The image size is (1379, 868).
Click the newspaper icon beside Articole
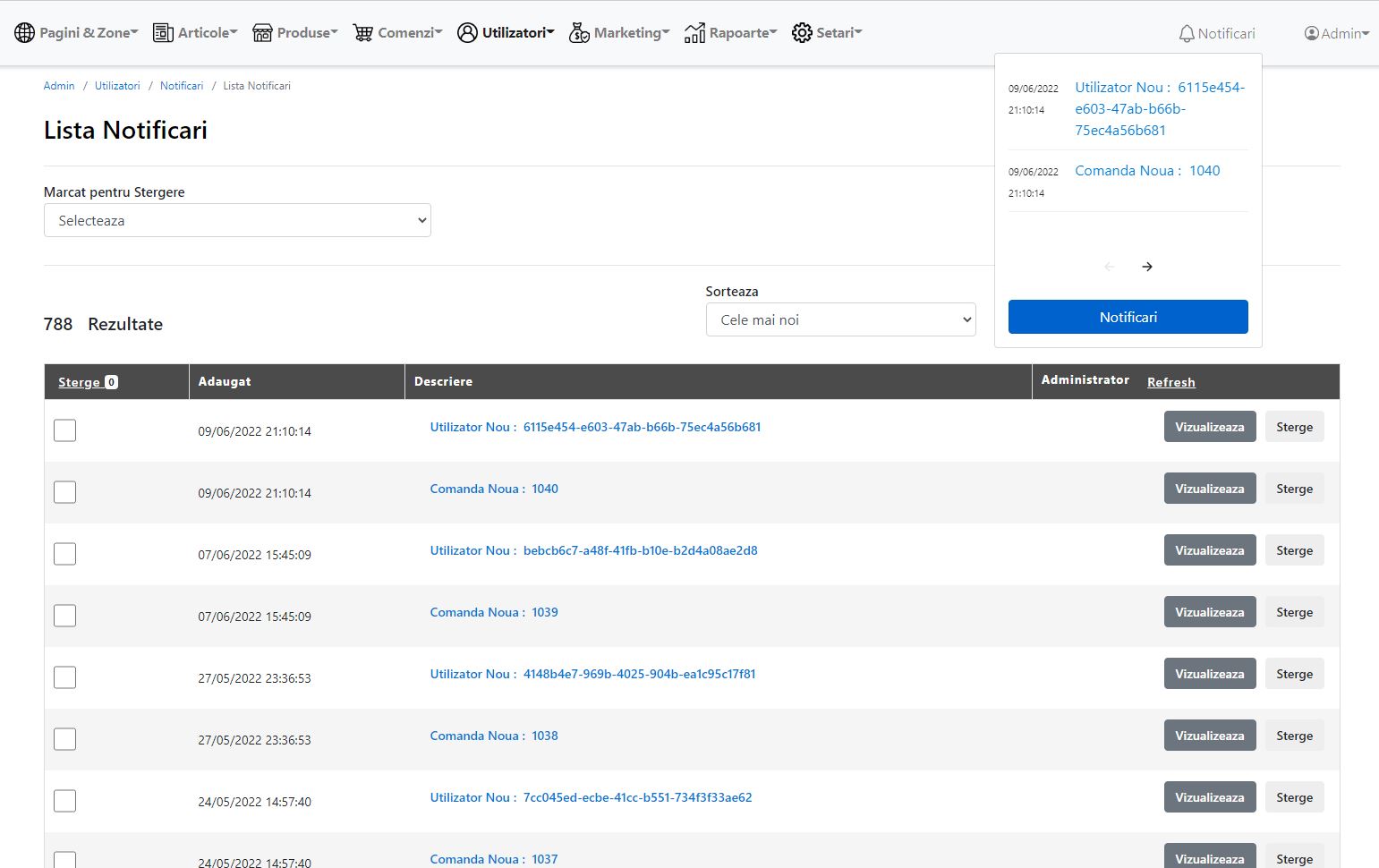point(163,33)
